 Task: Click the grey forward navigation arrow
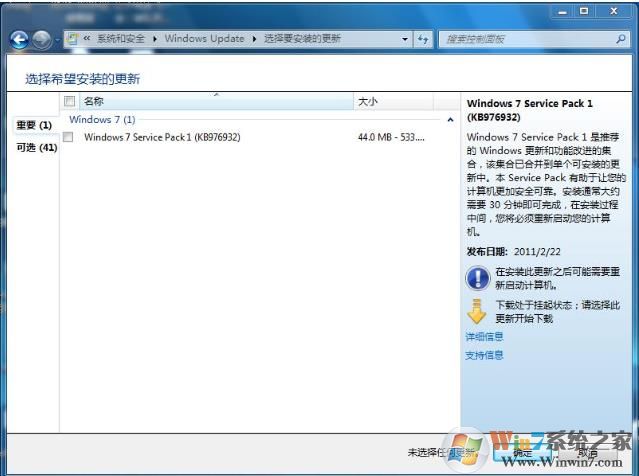[x=42, y=40]
